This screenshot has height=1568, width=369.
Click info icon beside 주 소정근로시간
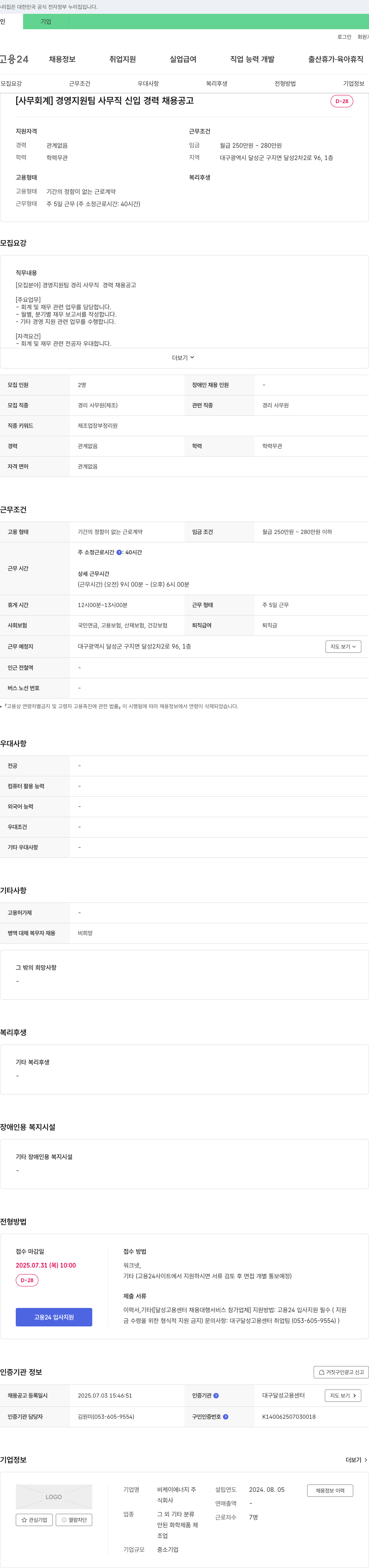coord(119,552)
